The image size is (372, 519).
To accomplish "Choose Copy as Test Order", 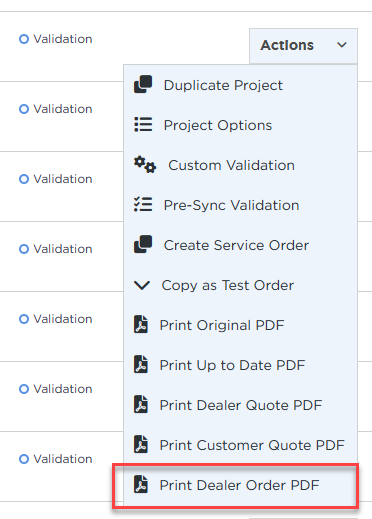I will click(240, 285).
